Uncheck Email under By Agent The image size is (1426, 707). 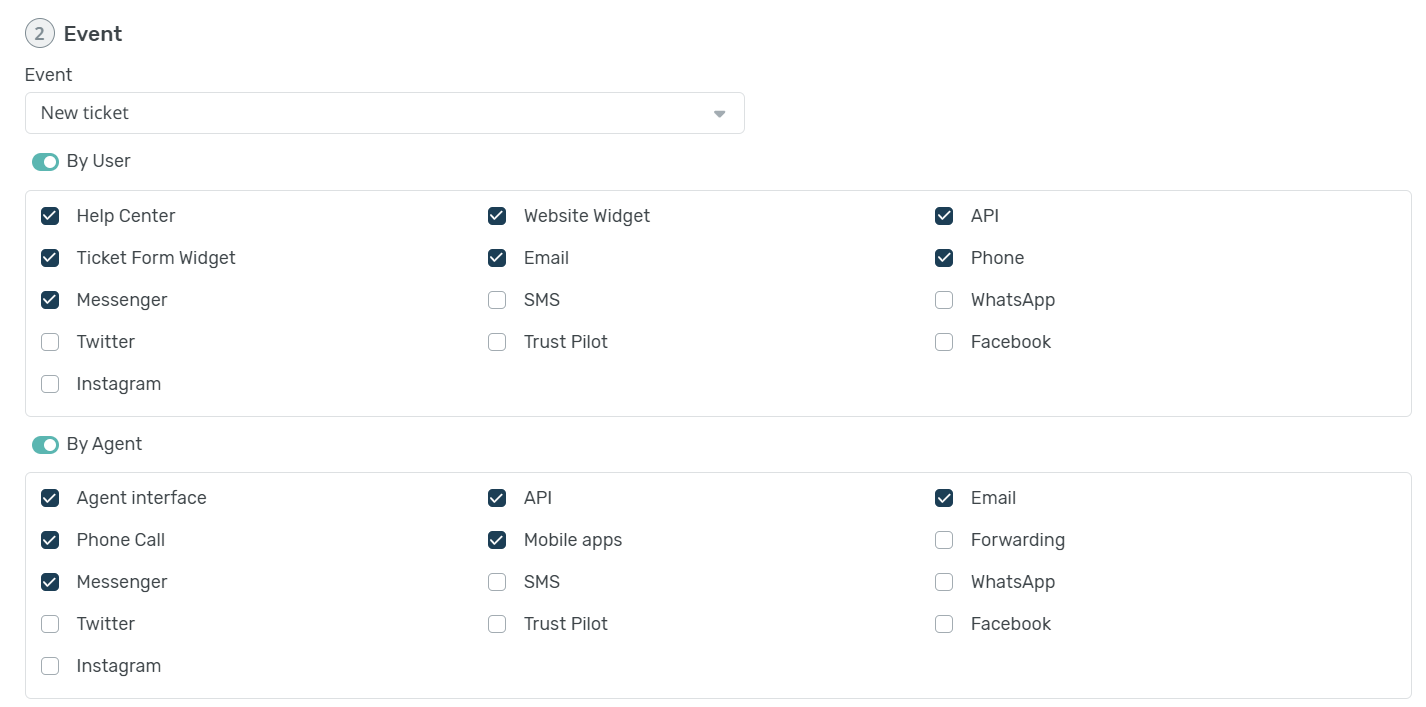pos(944,498)
